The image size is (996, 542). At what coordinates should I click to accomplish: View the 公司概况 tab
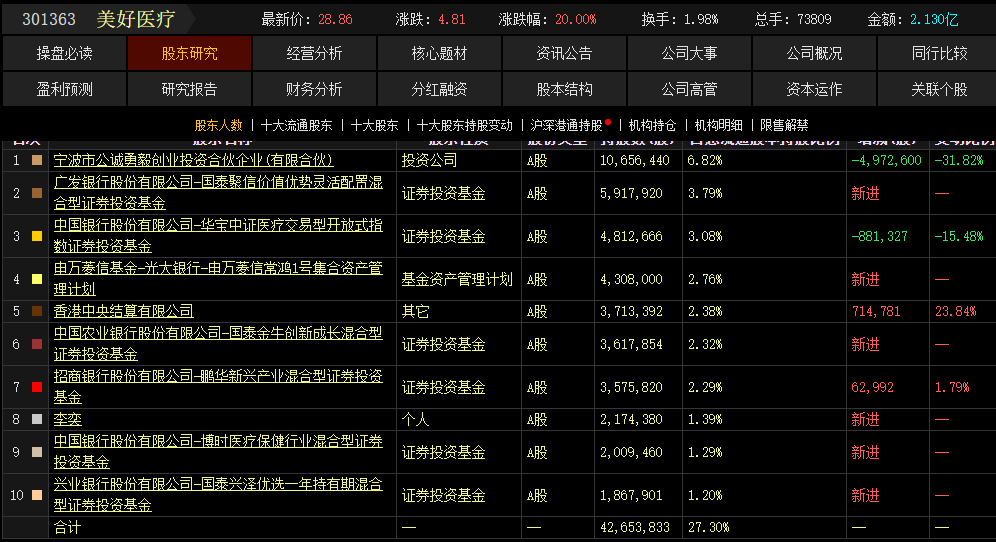click(x=814, y=53)
